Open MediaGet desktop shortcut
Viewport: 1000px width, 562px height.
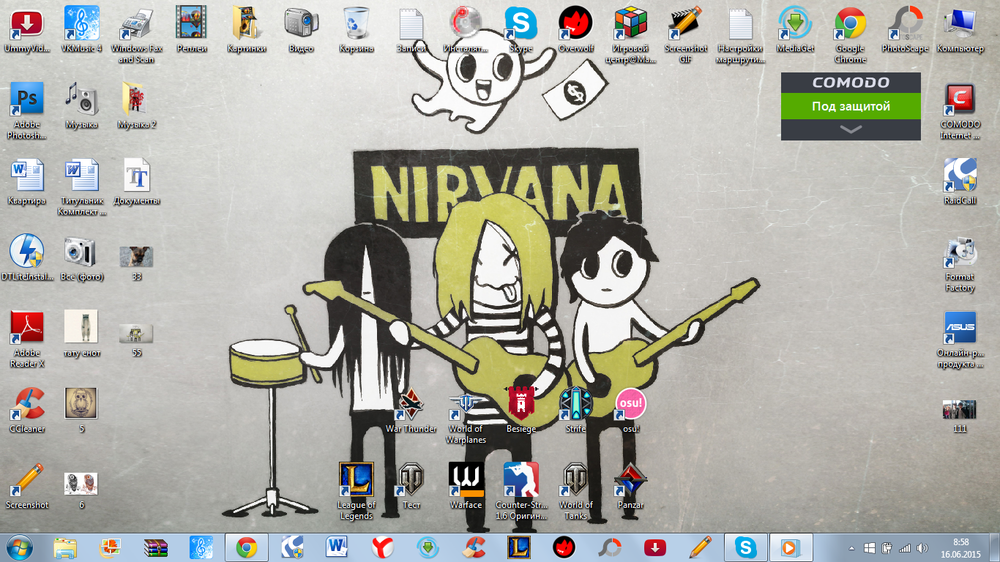coord(795,29)
